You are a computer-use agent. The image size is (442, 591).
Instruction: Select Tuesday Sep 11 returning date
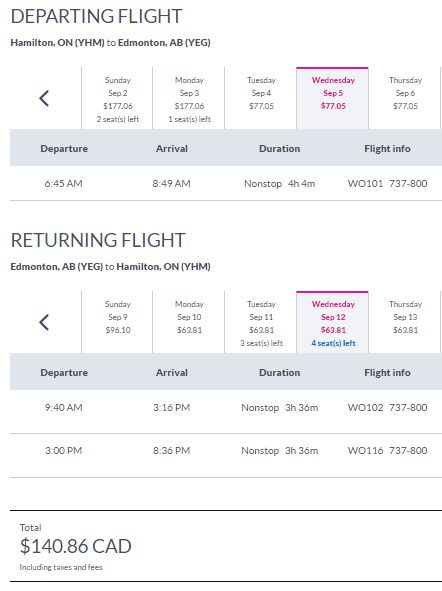click(261, 323)
